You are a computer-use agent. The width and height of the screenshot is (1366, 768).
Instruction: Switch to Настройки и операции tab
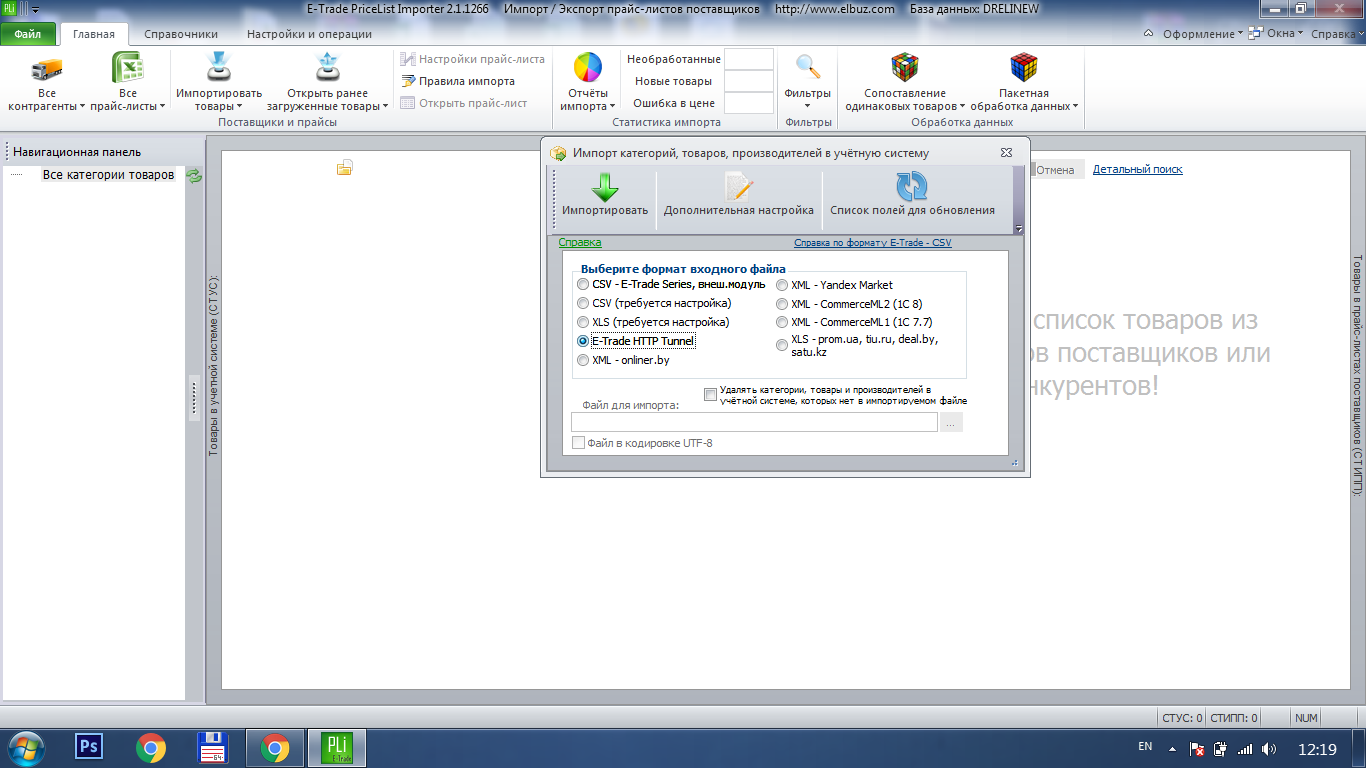coord(309,34)
